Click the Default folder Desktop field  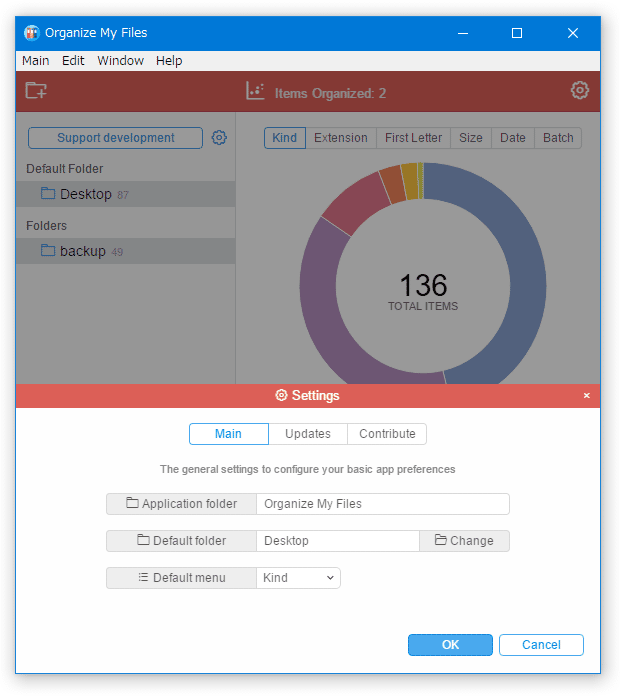click(x=338, y=541)
